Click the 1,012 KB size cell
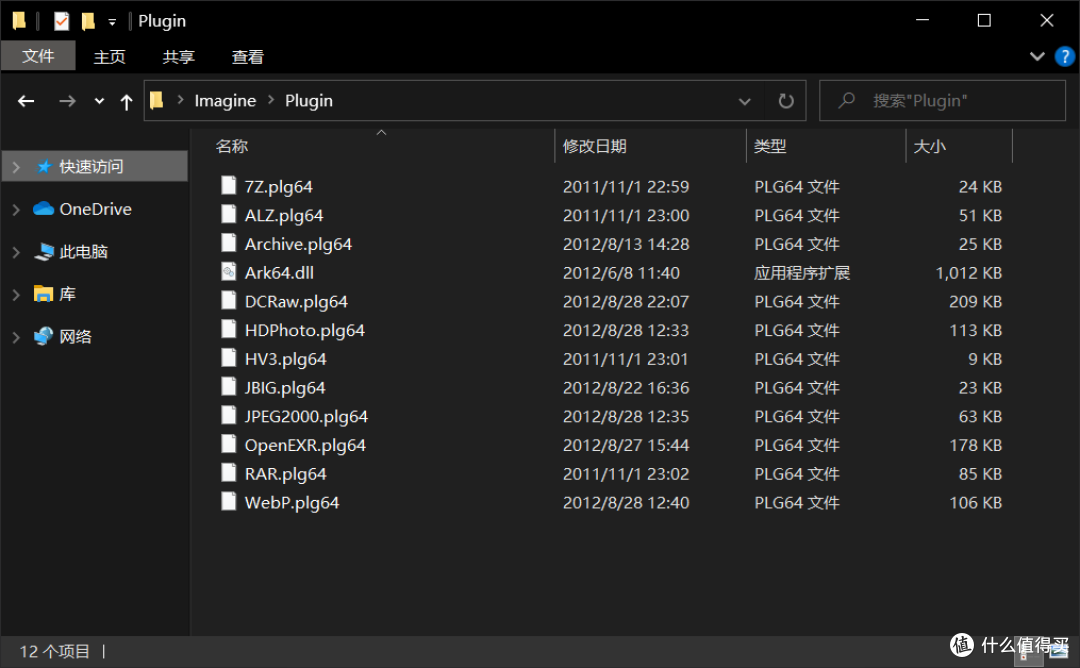1080x668 pixels. coord(968,273)
